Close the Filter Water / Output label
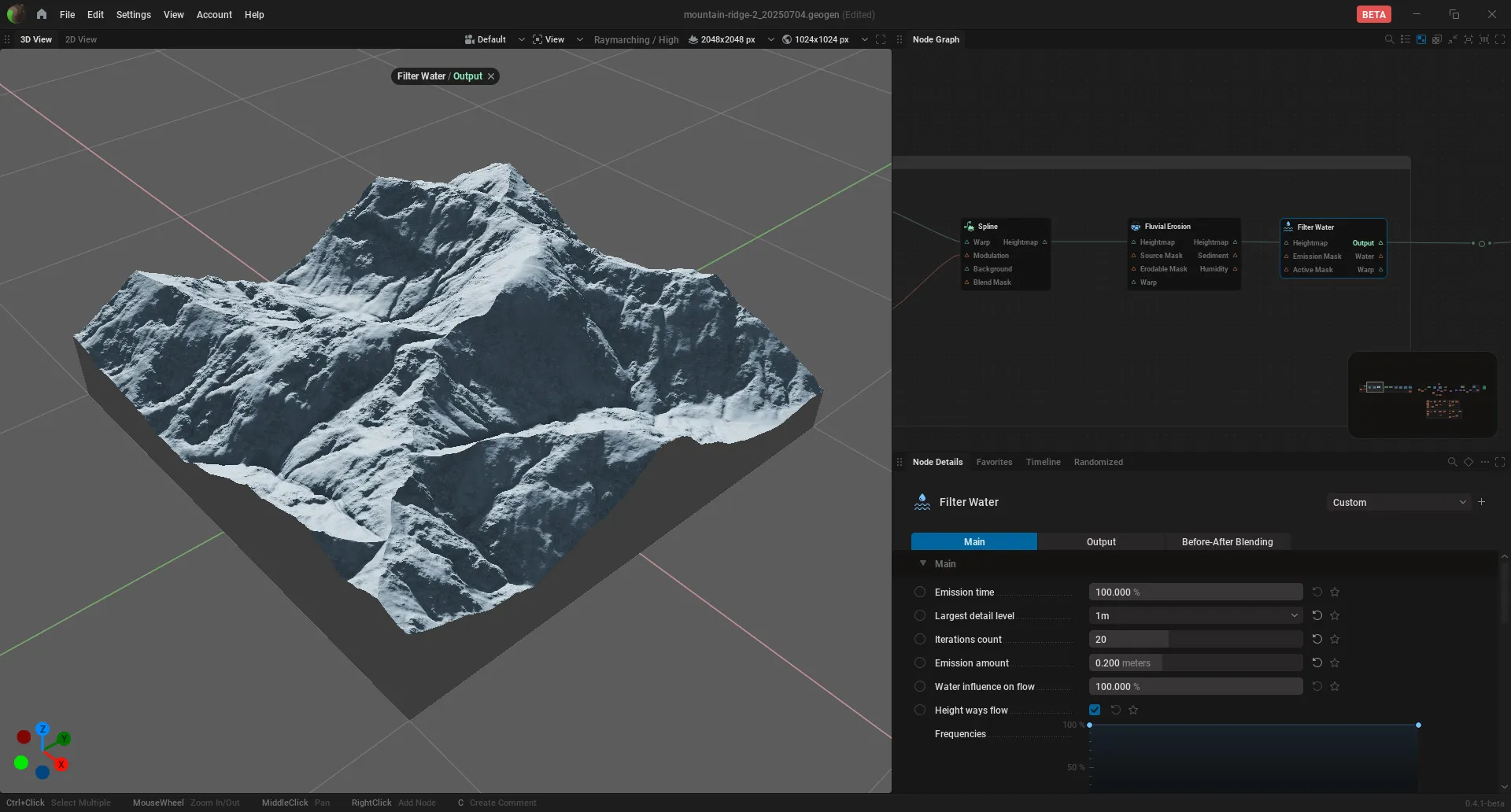1511x812 pixels. tap(491, 76)
